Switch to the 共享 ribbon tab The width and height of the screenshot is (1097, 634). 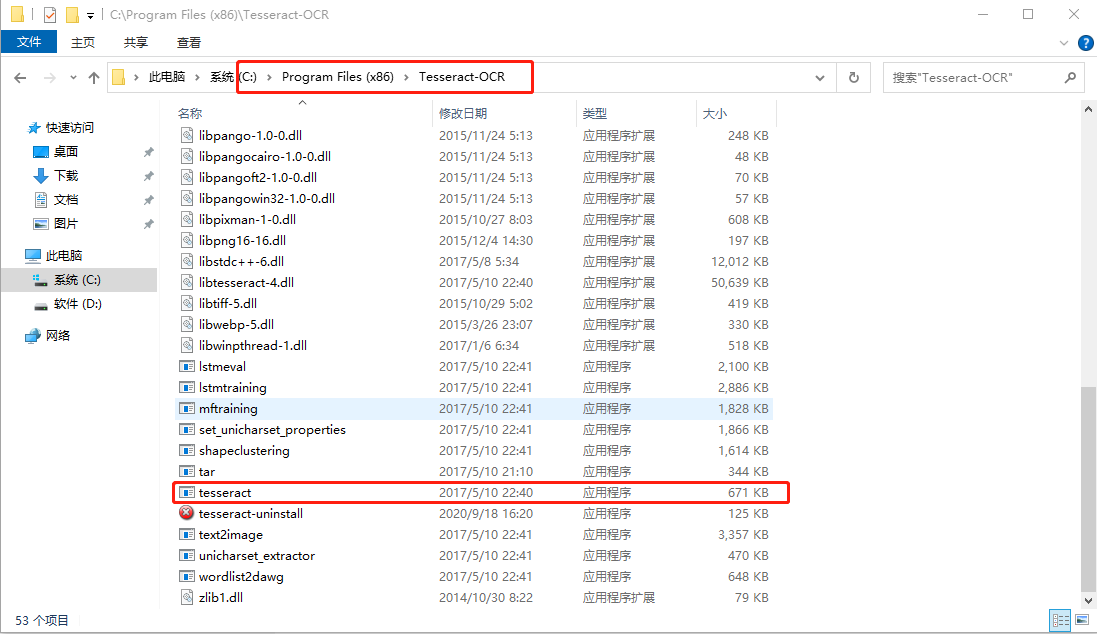[x=136, y=43]
